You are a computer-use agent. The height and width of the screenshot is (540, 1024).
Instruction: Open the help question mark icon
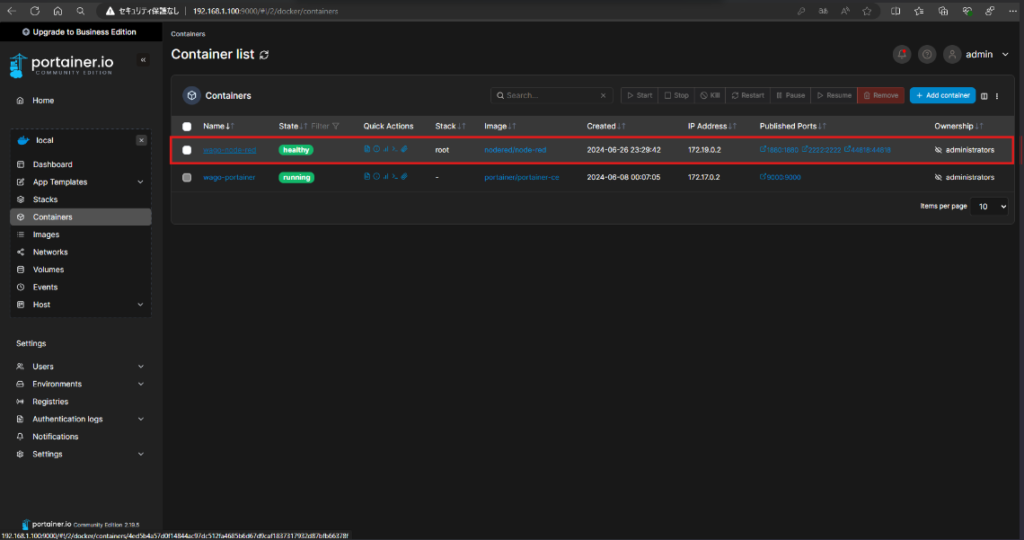click(927, 54)
